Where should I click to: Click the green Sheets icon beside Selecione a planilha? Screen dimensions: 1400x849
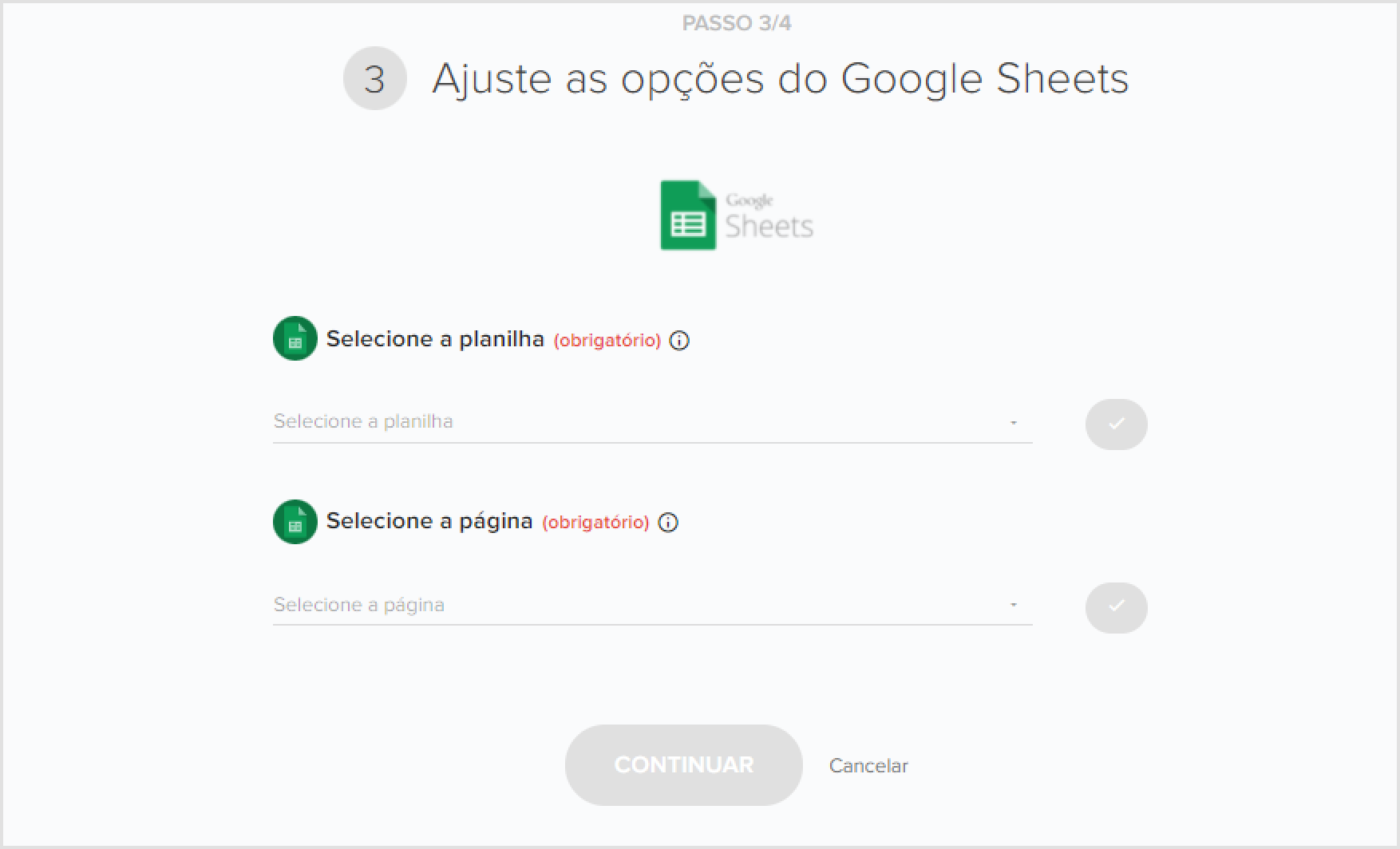(295, 338)
